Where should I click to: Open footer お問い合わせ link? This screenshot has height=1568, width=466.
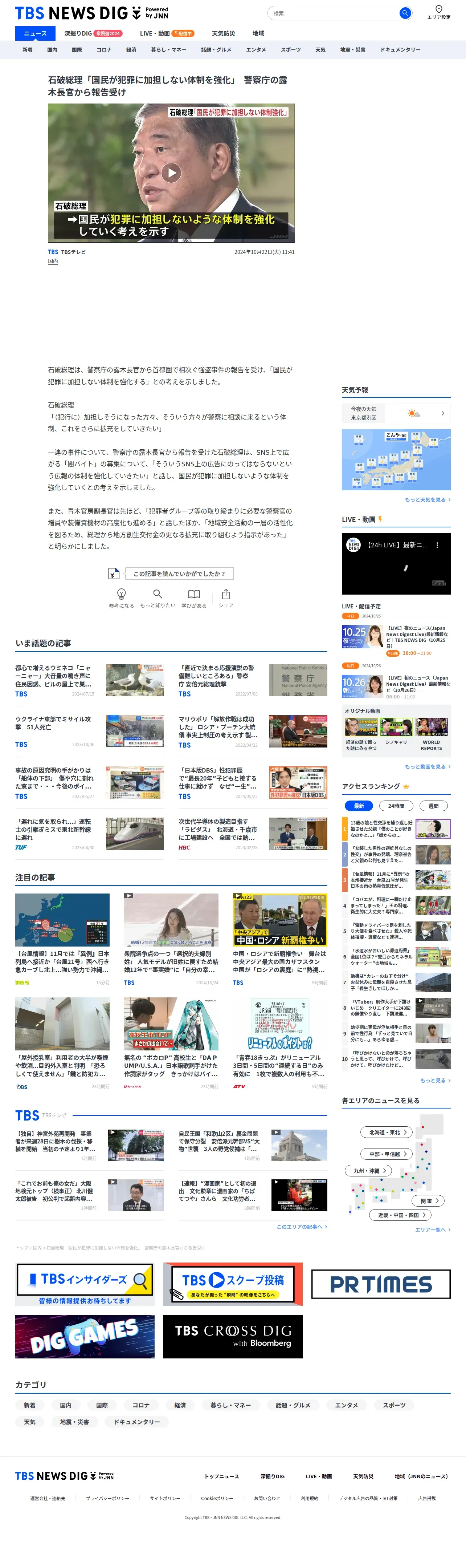pyautogui.click(x=266, y=1498)
